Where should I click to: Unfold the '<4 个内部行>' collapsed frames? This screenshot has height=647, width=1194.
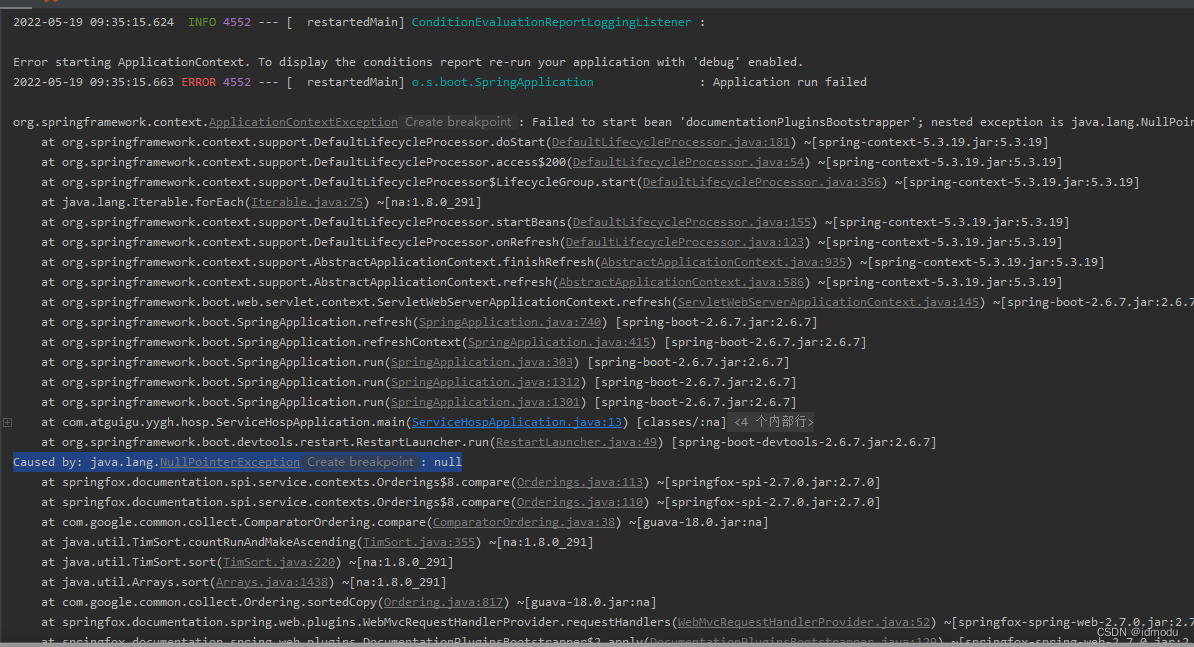point(773,422)
